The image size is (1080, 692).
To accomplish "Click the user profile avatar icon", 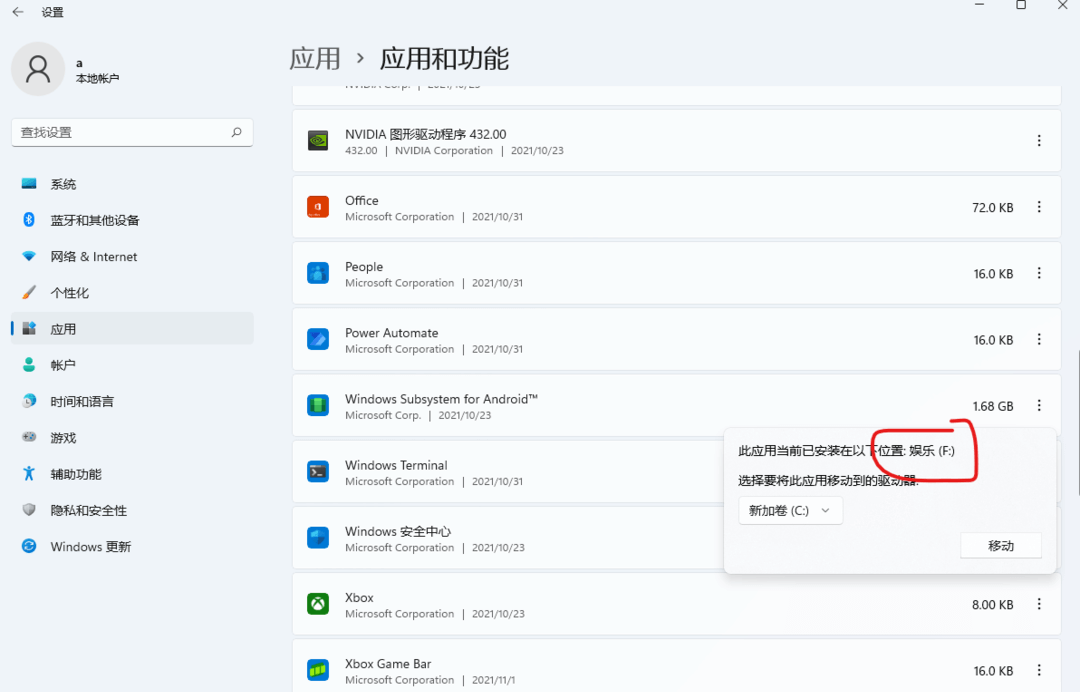I will pos(38,69).
